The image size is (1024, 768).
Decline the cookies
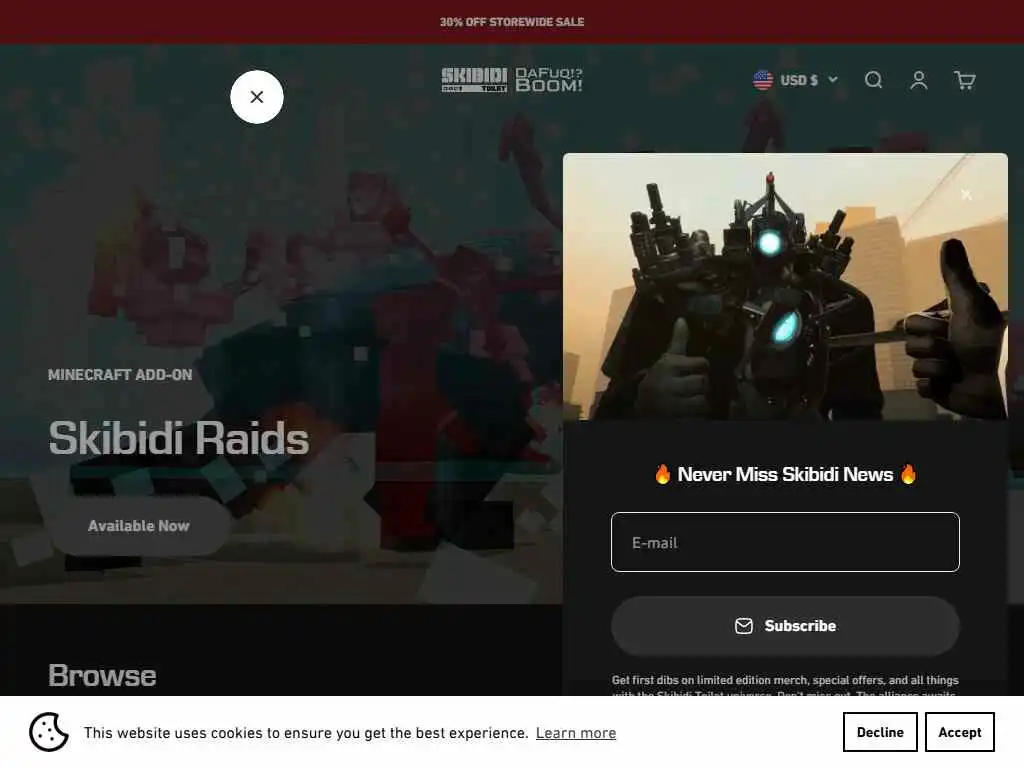coord(880,732)
